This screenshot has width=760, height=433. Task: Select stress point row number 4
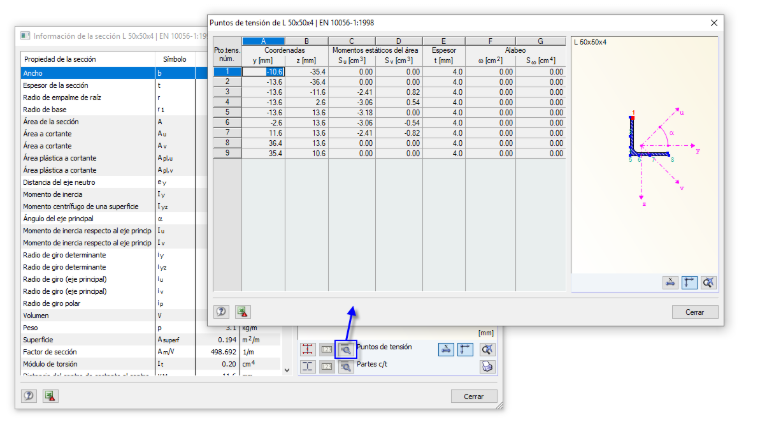(x=227, y=102)
